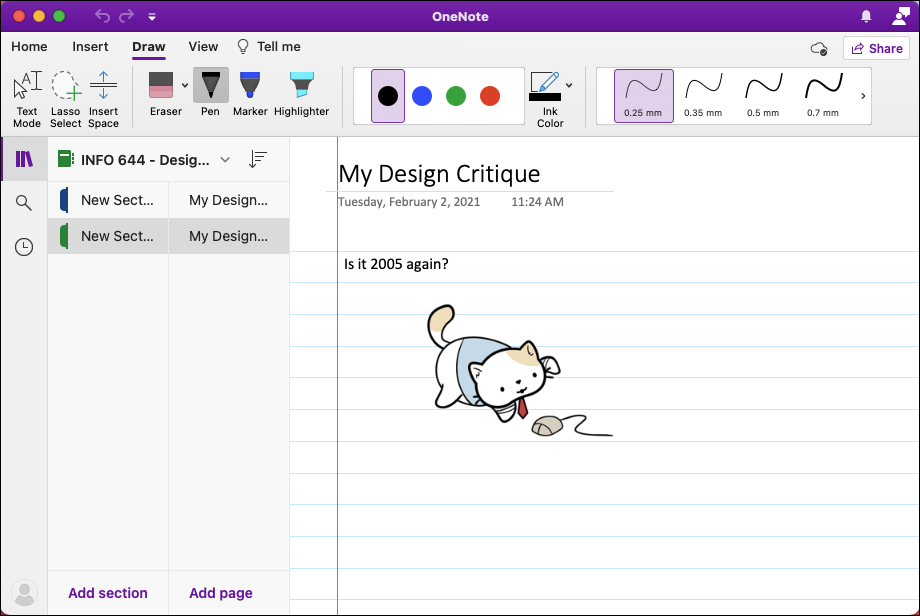Choose the red ink color swatch
The width and height of the screenshot is (920, 616).
click(x=489, y=96)
